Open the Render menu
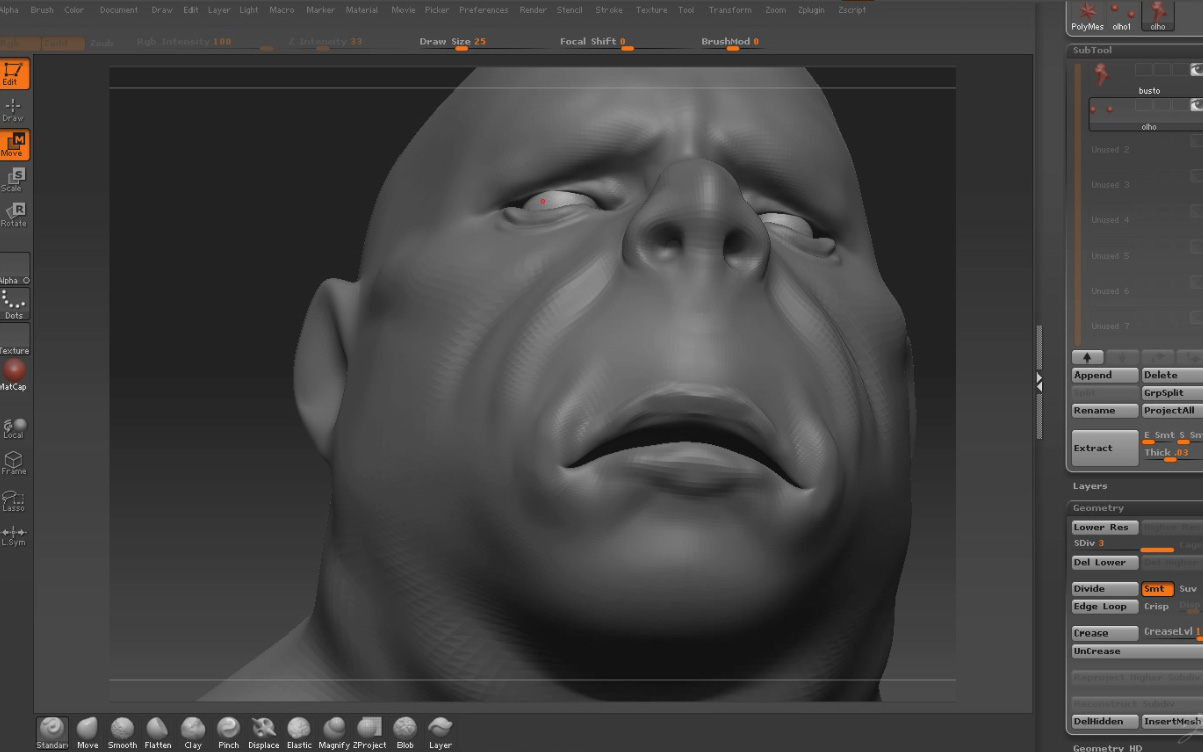 tap(533, 10)
